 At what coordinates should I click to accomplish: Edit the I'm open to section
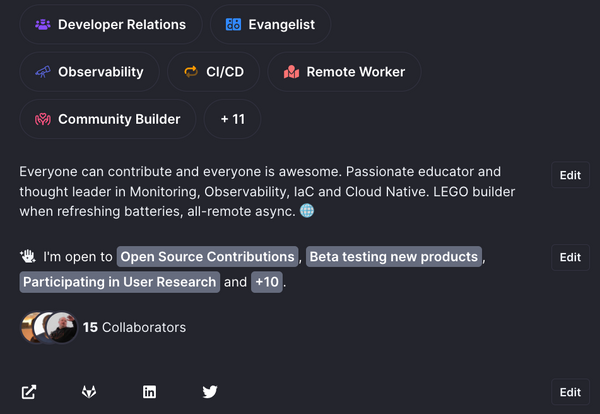tap(570, 257)
